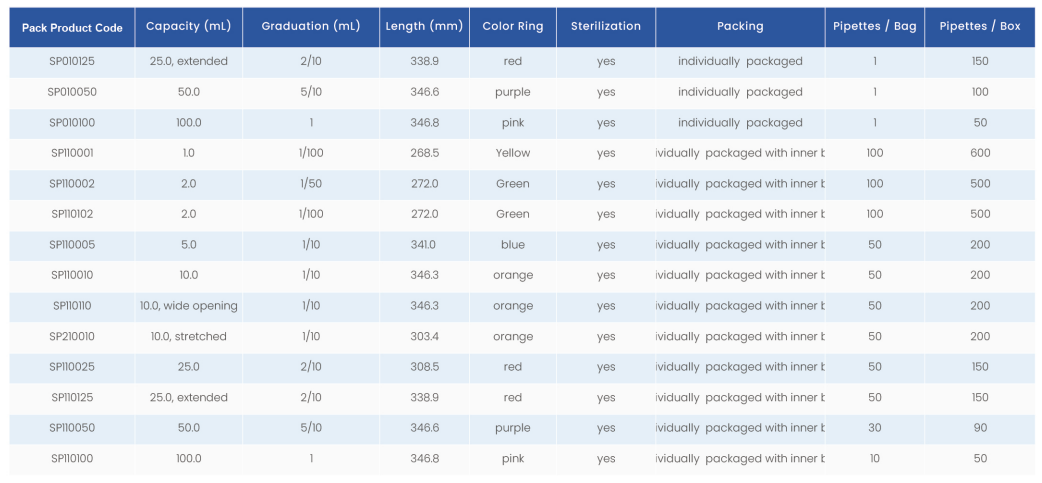
Task: Click the '10.0, wide opening' capacity cell
Action: tap(188, 306)
